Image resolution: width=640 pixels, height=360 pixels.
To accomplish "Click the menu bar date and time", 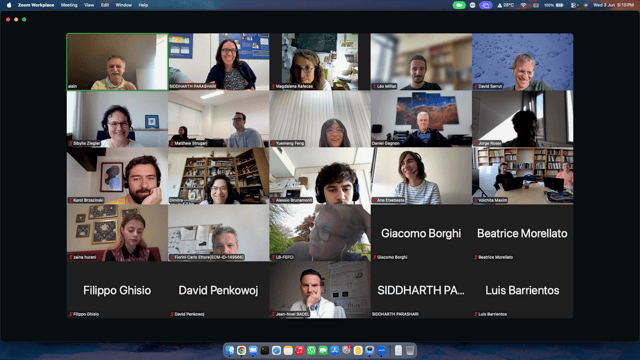I will 613,5.
